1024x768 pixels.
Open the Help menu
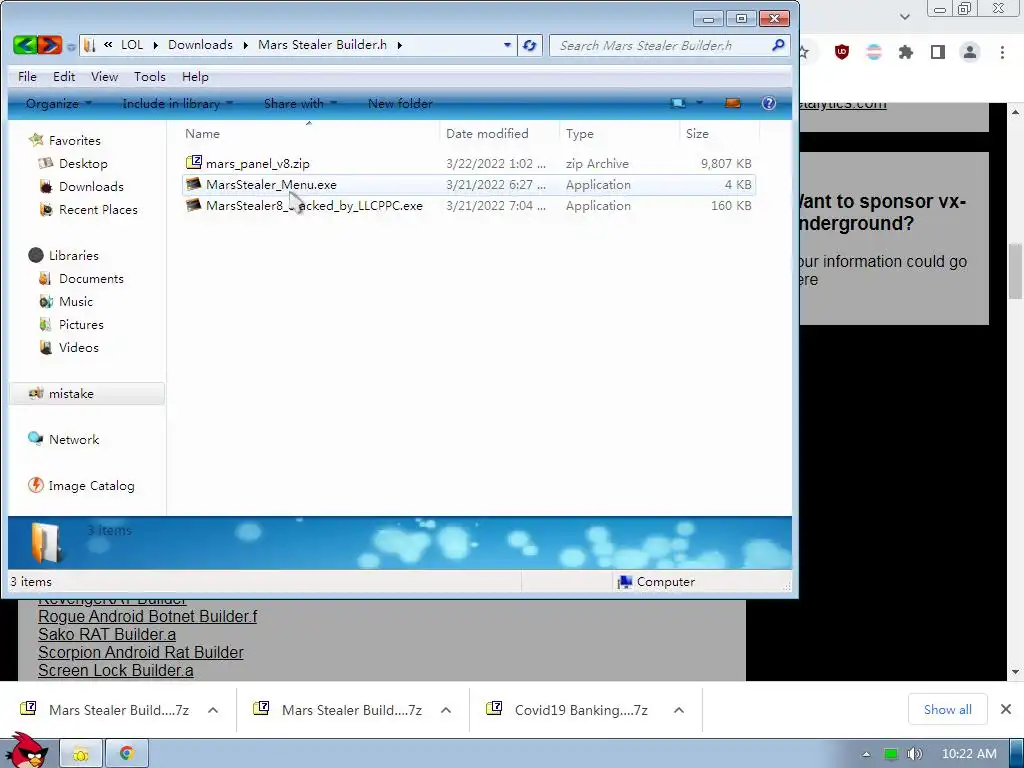[195, 76]
